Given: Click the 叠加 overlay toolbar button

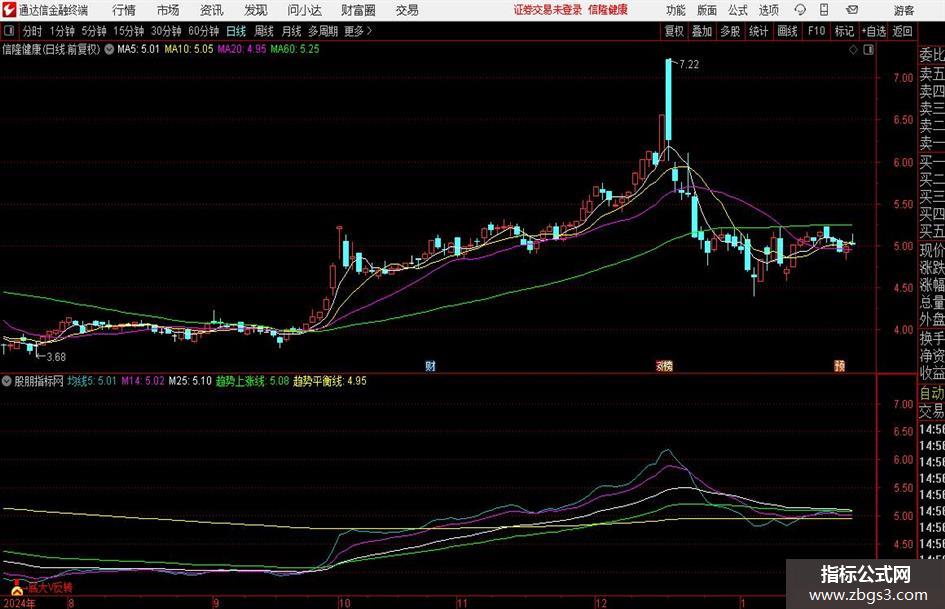Looking at the screenshot, I should [702, 31].
